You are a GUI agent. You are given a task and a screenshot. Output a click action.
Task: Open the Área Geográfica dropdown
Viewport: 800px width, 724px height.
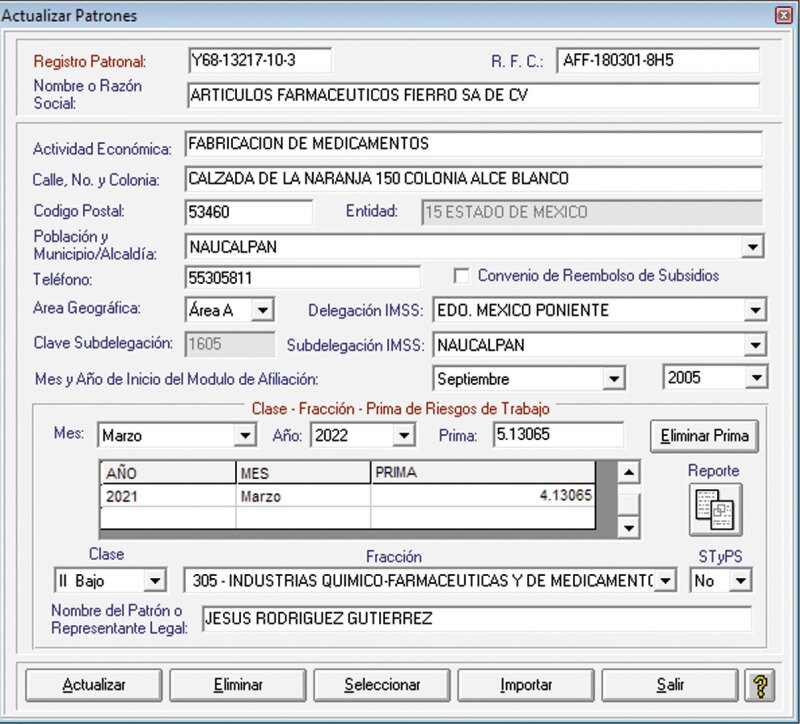(263, 310)
